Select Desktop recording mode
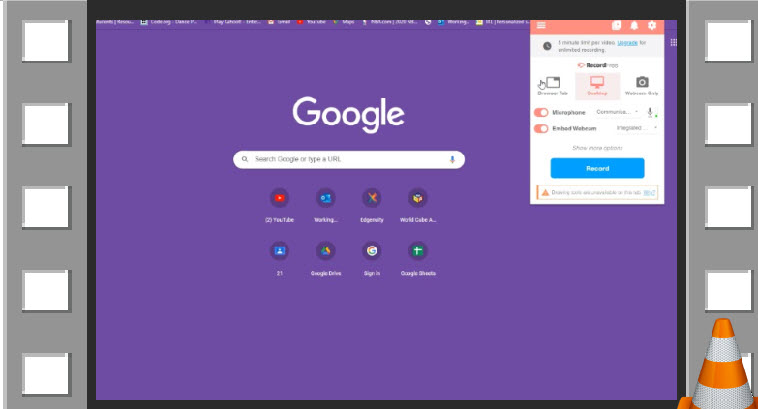758x409 pixels. pyautogui.click(x=597, y=86)
